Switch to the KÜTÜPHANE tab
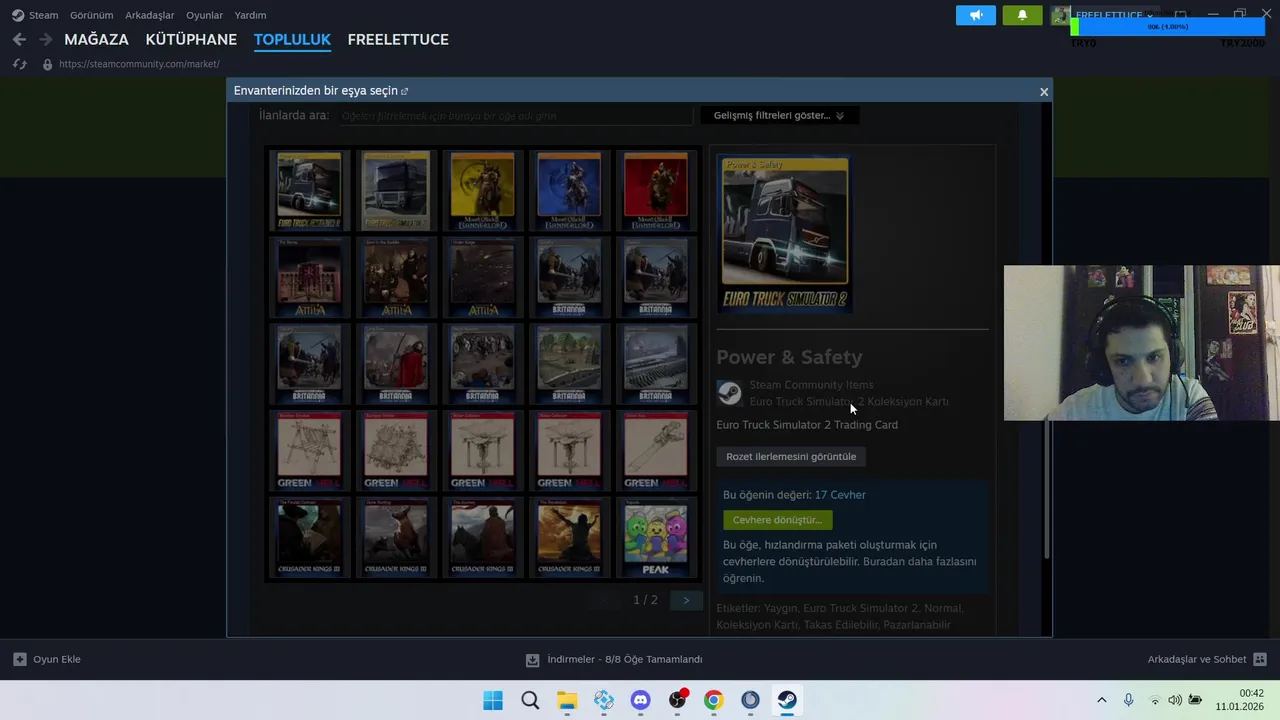This screenshot has width=1280, height=720. click(191, 39)
